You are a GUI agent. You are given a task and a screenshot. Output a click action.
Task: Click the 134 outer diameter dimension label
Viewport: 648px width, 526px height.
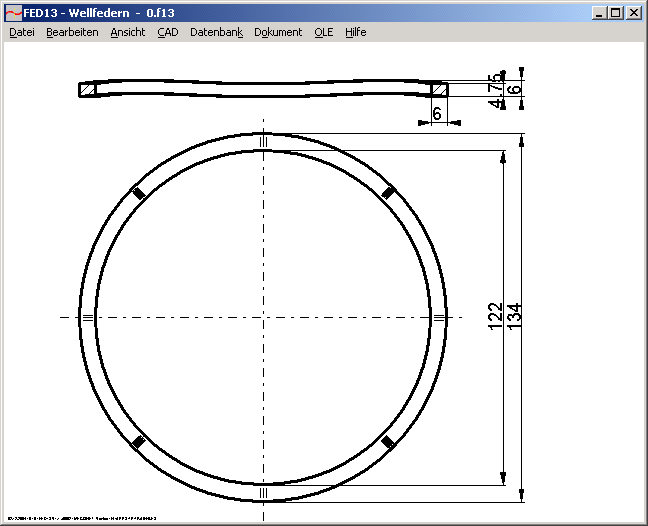(x=515, y=317)
